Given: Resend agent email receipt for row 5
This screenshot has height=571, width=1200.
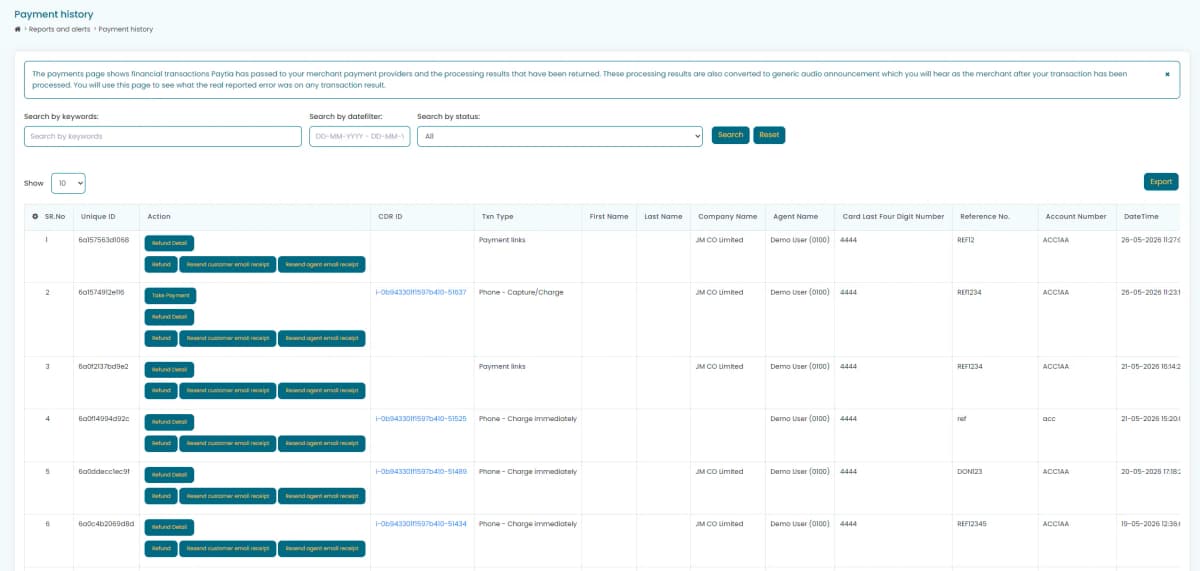Looking at the screenshot, I should point(322,496).
